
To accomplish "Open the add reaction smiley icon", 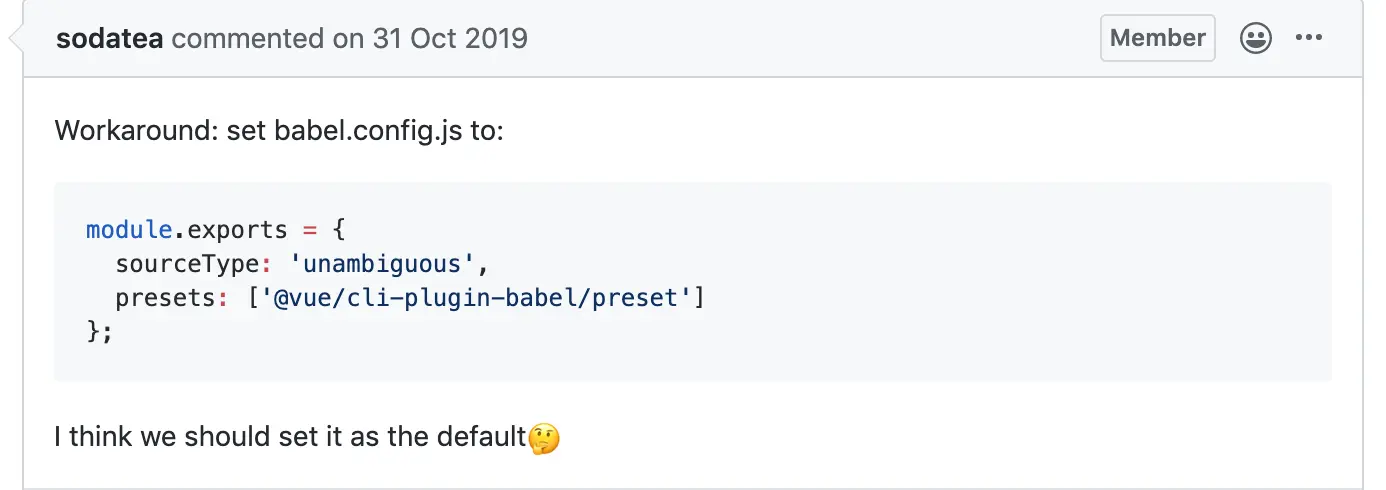I will (x=1255, y=39).
